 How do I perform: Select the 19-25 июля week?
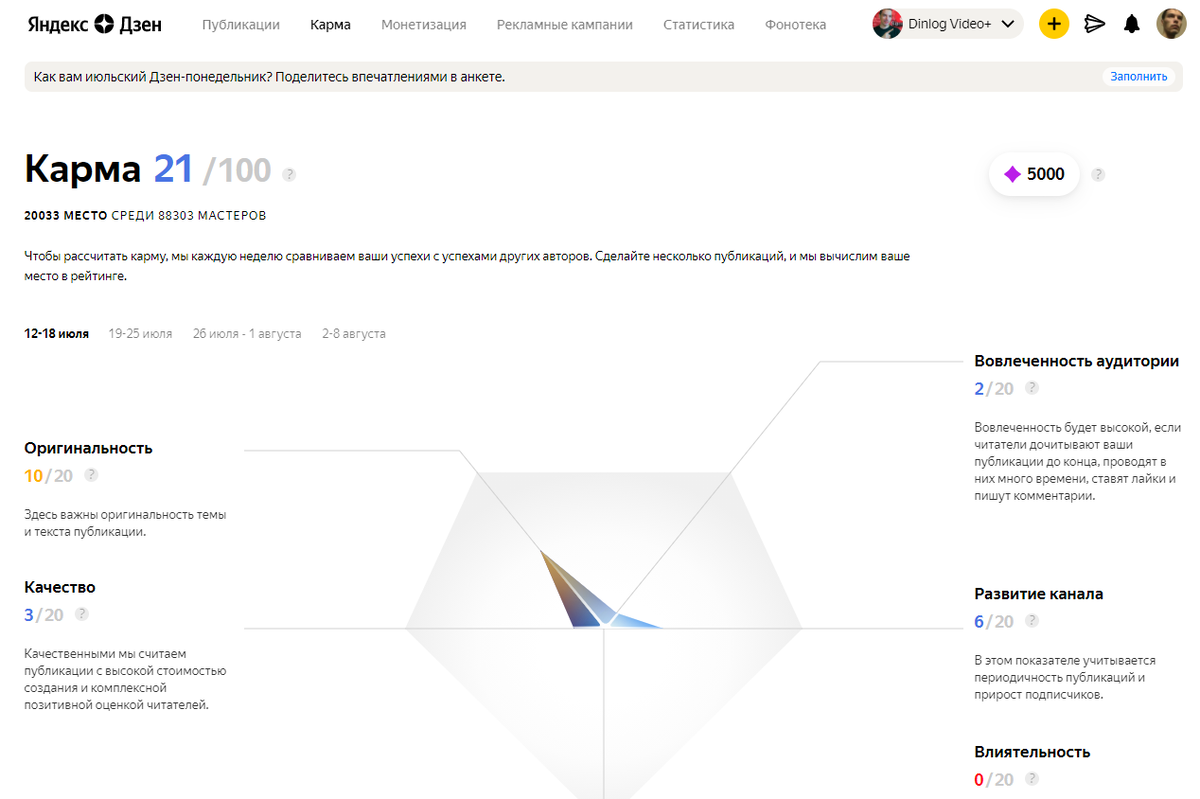coord(141,334)
